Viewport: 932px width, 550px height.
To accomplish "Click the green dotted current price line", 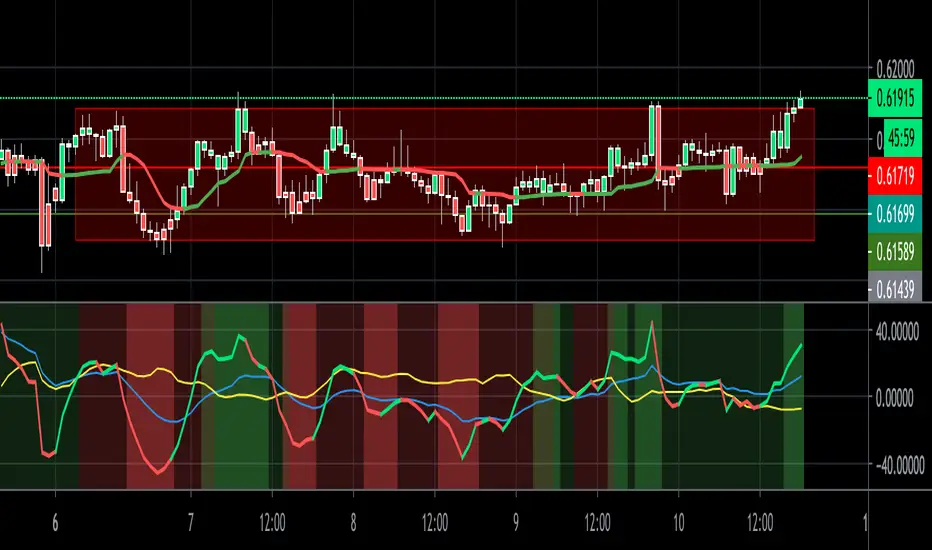I will pos(434,98).
